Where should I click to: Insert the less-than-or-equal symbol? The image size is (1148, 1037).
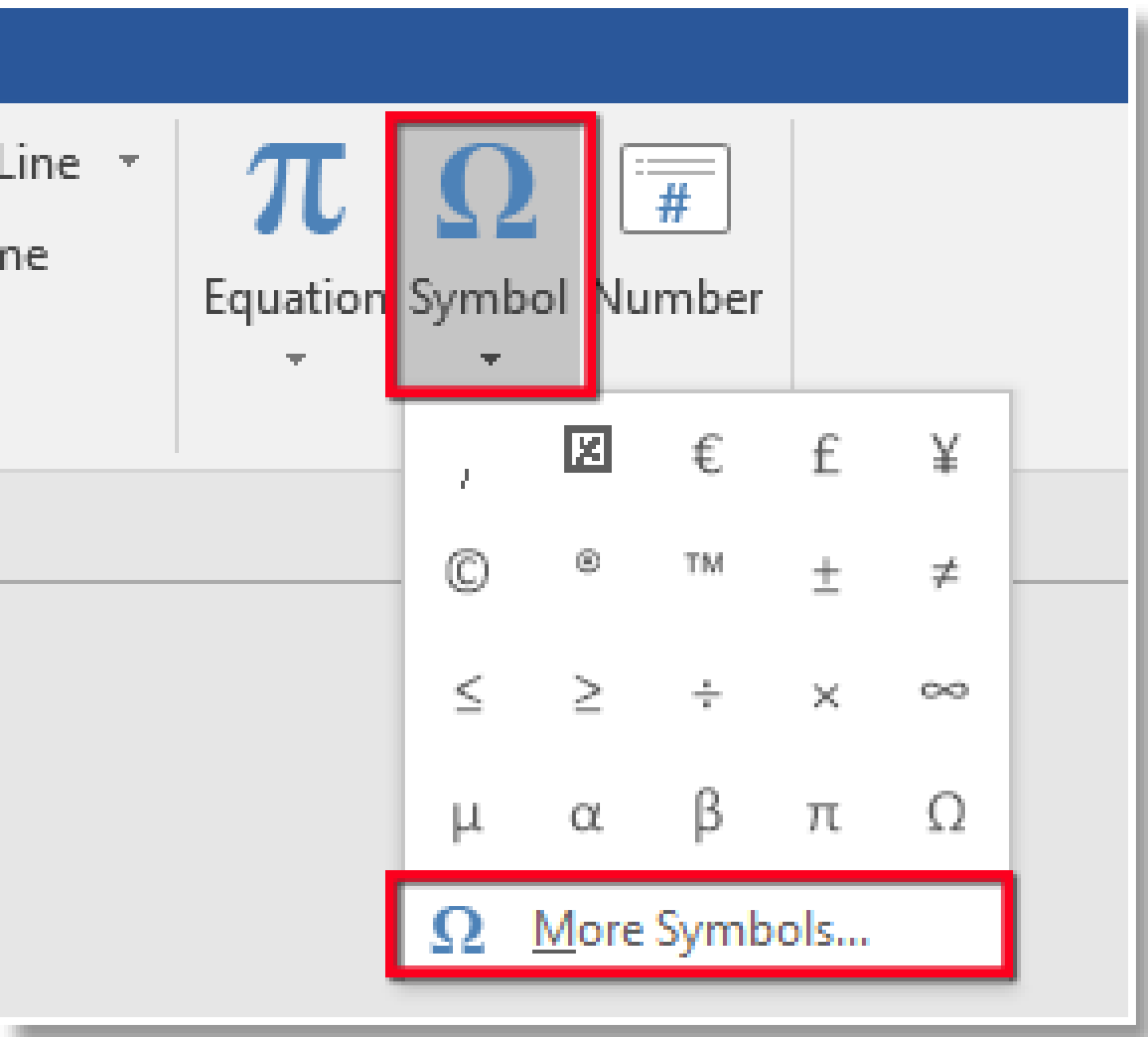pyautogui.click(x=467, y=695)
